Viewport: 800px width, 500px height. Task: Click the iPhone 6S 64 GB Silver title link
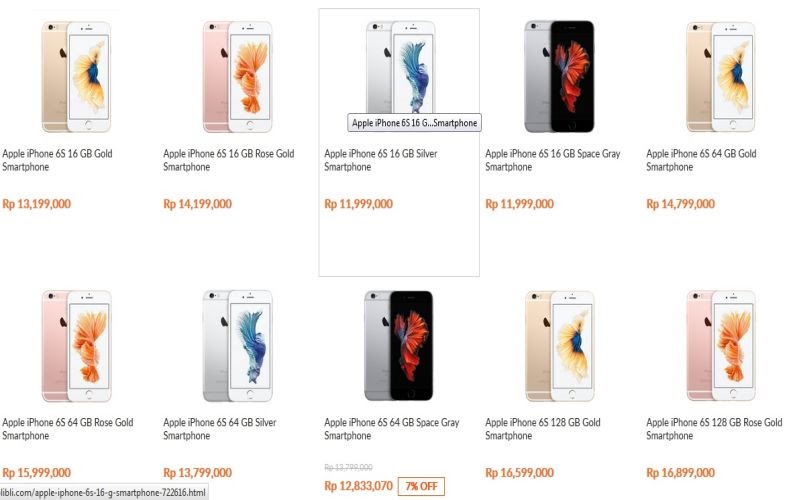pos(219,429)
